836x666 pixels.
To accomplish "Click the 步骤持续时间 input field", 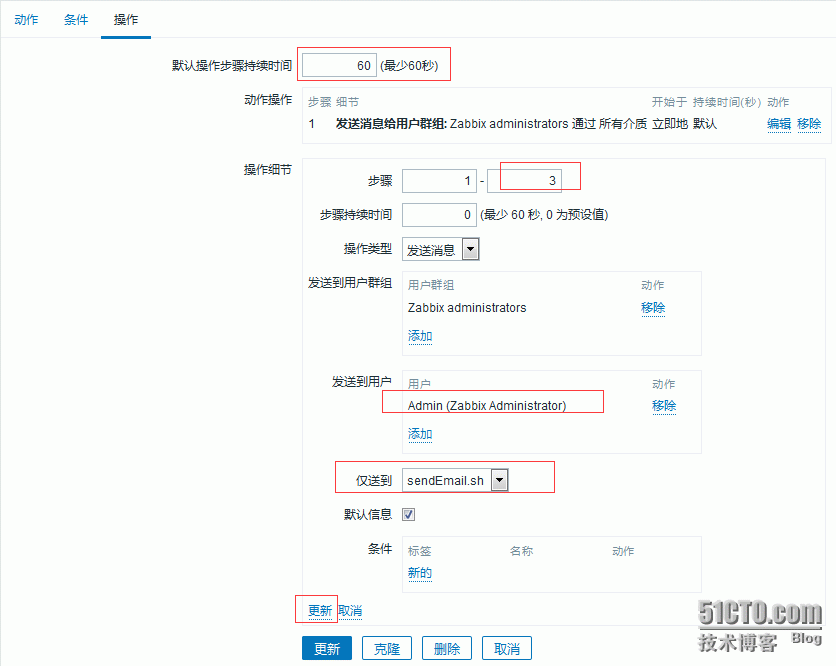I will click(x=439, y=215).
